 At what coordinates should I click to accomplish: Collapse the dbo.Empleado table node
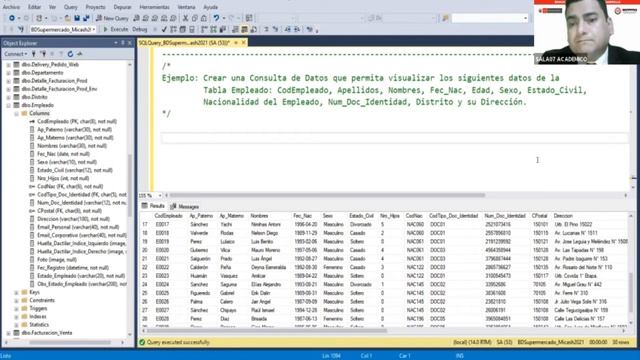click(x=8, y=105)
